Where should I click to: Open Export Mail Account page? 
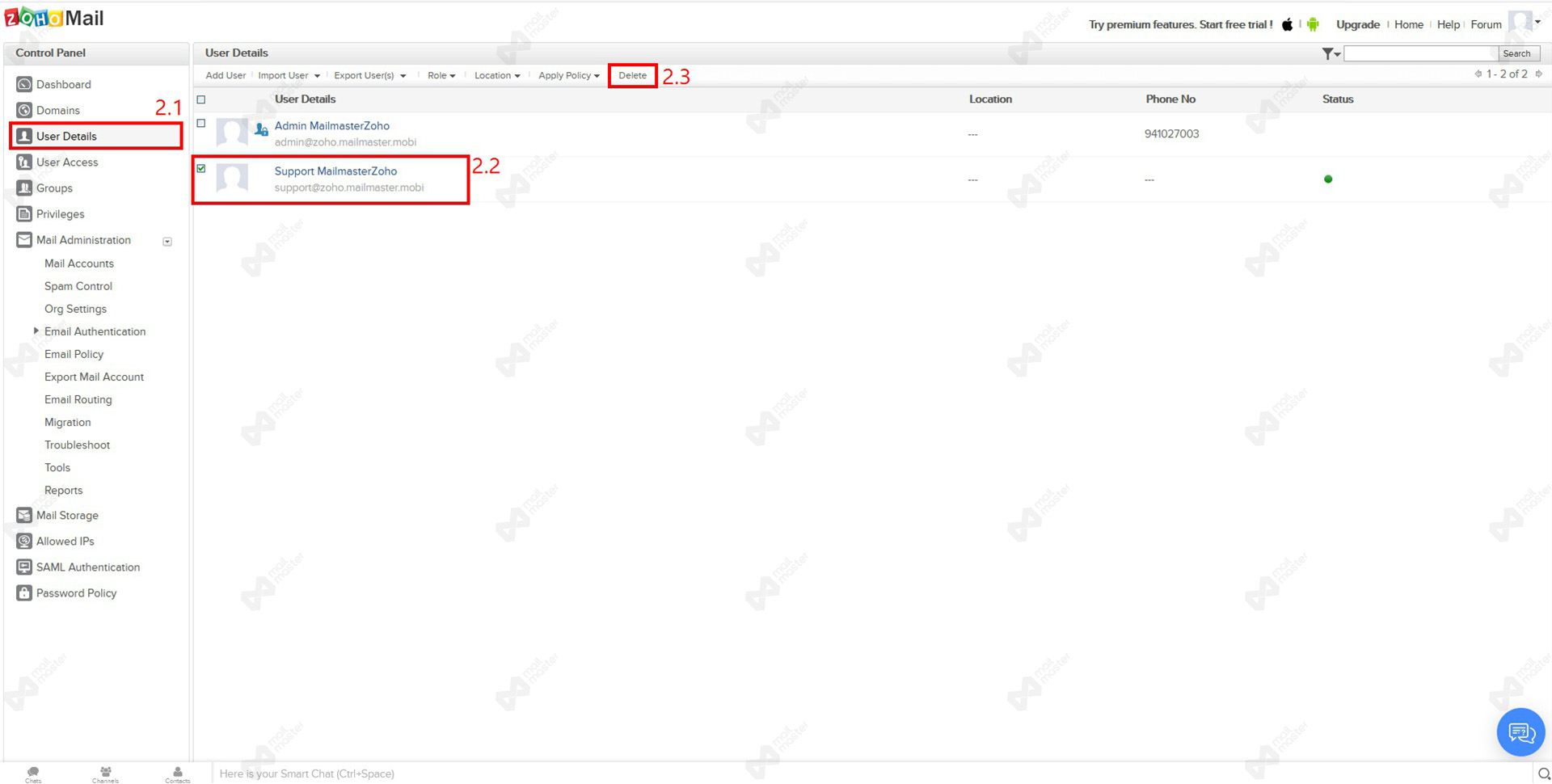pyautogui.click(x=94, y=377)
